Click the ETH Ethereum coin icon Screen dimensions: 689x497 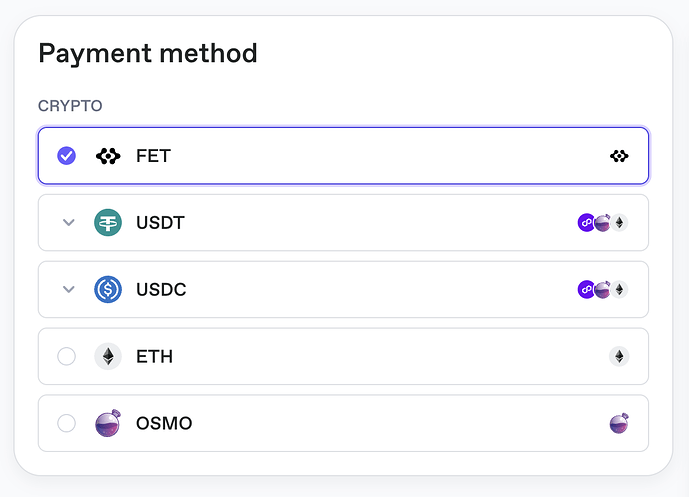(108, 356)
